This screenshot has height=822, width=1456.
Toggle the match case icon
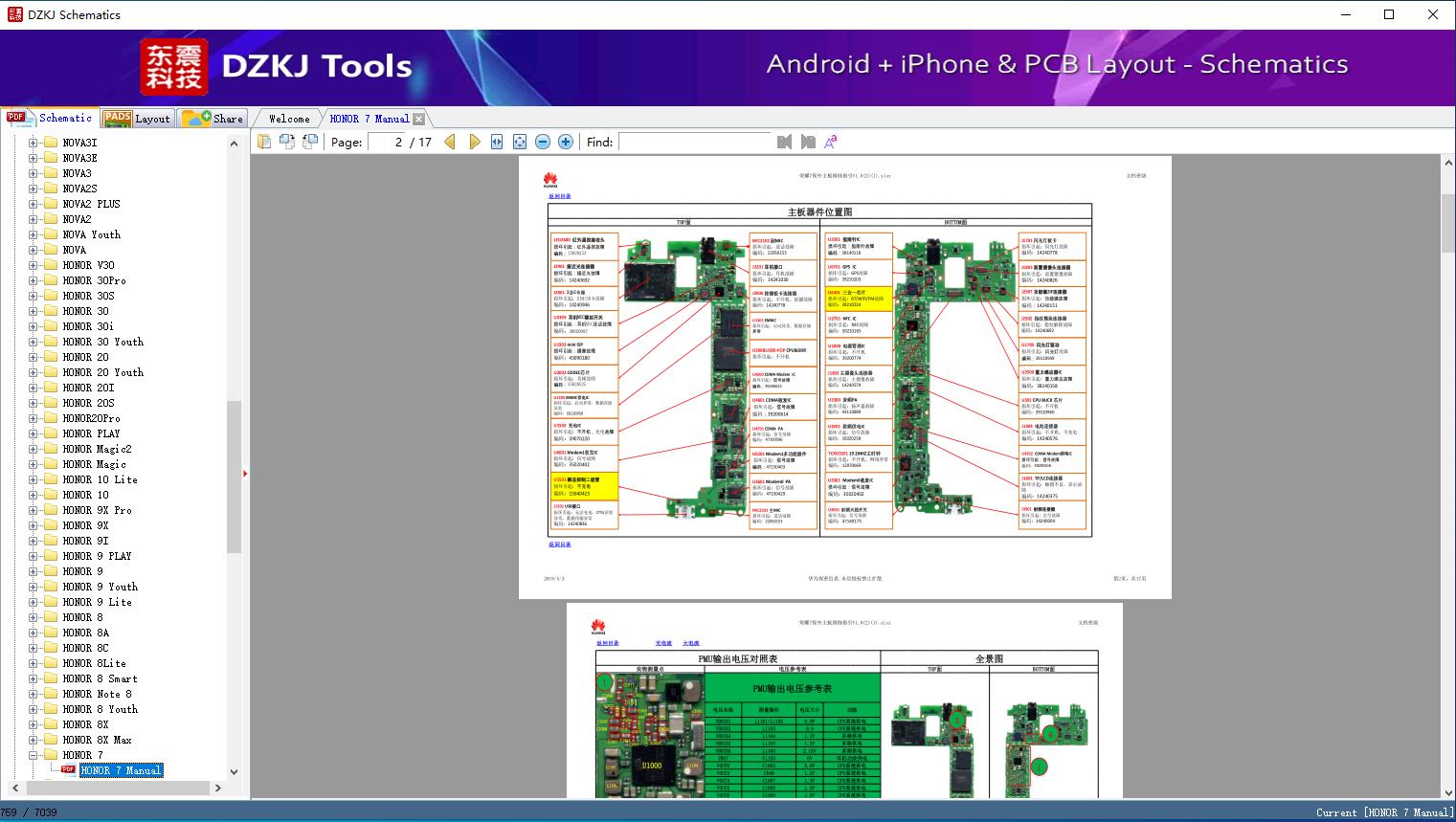830,142
